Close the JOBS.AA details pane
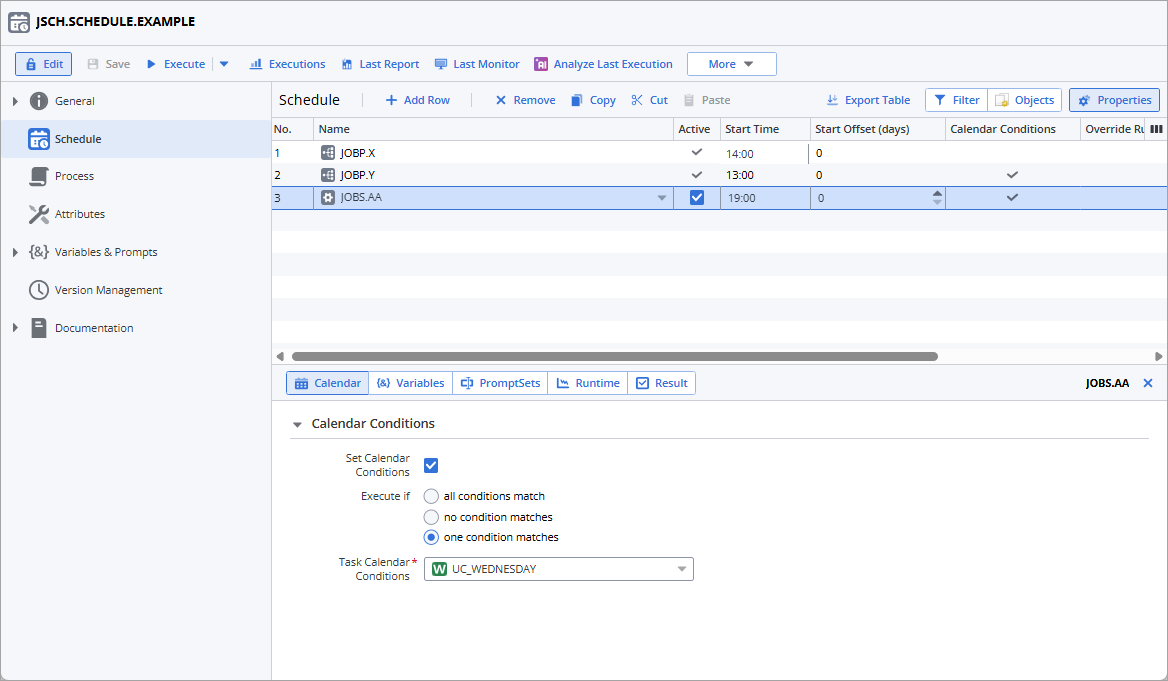 (x=1148, y=382)
